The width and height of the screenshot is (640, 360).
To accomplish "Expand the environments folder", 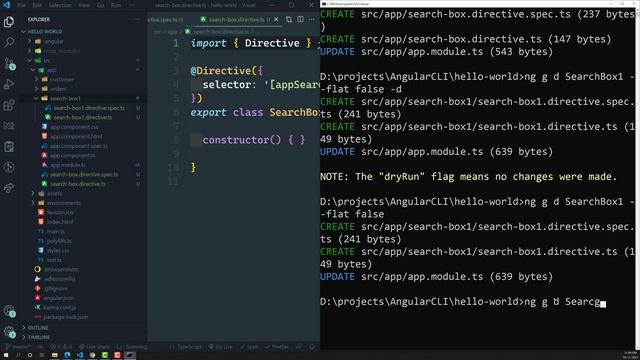I will [63, 203].
